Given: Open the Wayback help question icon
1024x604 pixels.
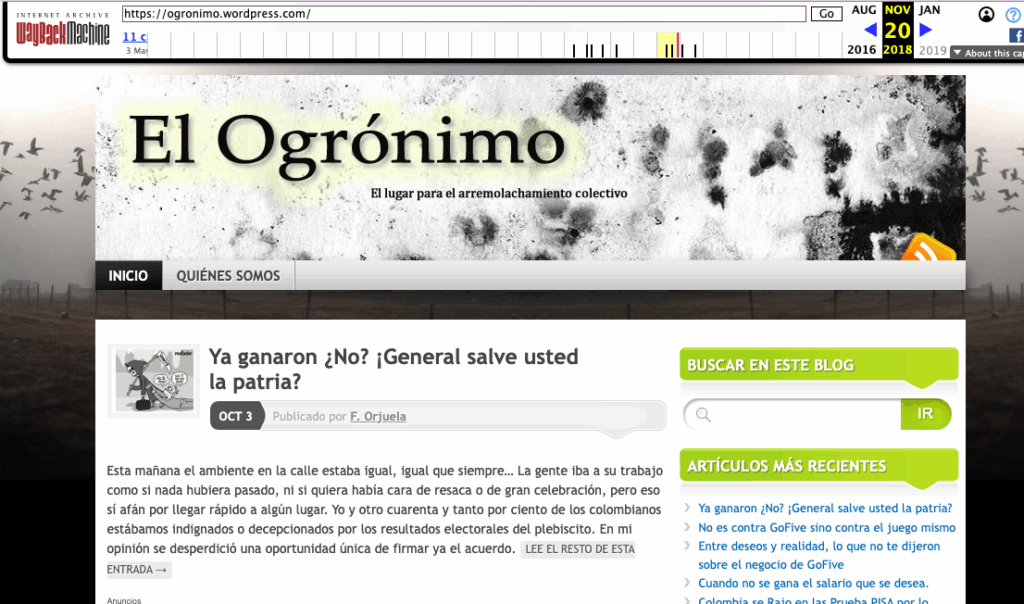Looking at the screenshot, I should (1013, 14).
